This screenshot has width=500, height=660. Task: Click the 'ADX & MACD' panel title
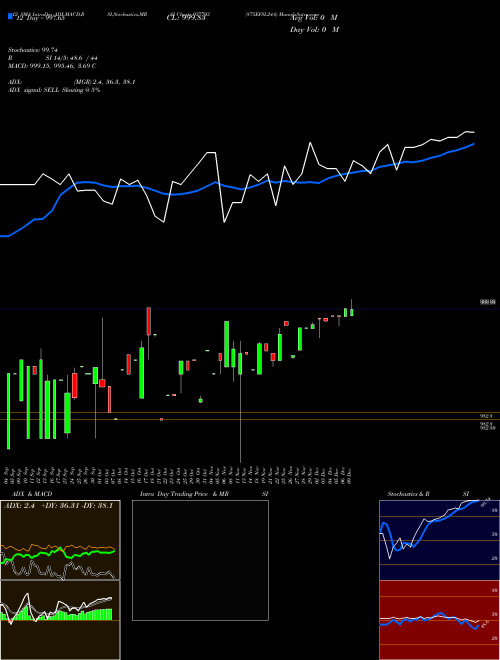point(32,494)
